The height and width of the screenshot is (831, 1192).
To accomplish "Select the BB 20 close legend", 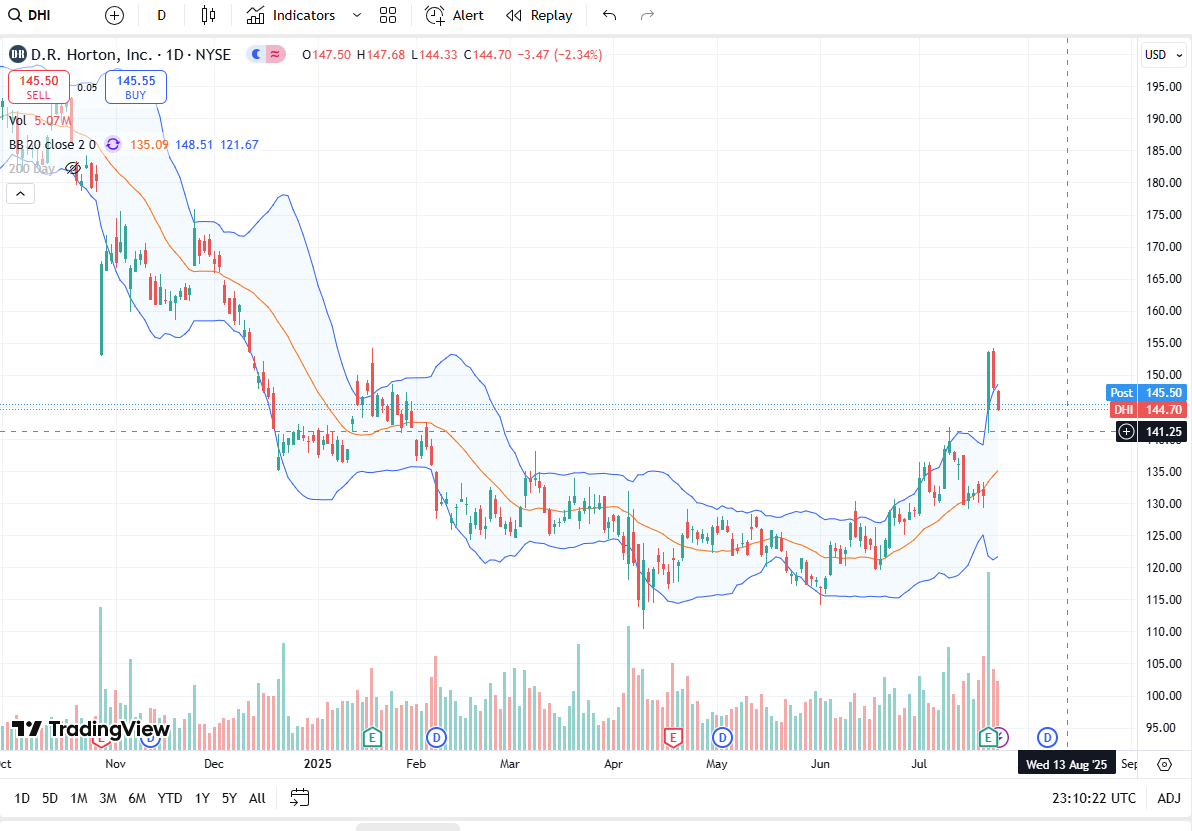I will click(52, 144).
